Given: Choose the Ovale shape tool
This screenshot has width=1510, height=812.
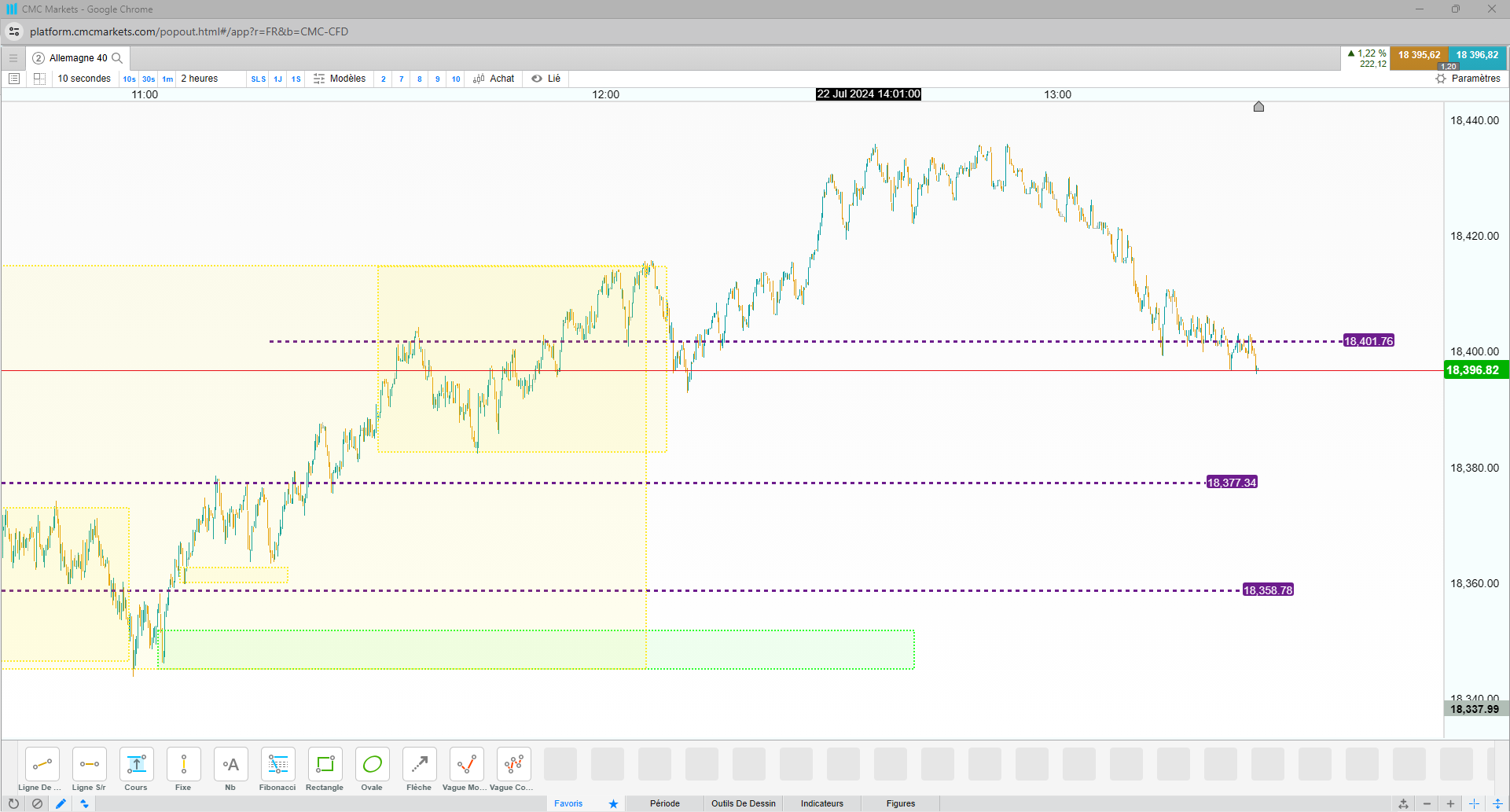Looking at the screenshot, I should (x=372, y=770).
